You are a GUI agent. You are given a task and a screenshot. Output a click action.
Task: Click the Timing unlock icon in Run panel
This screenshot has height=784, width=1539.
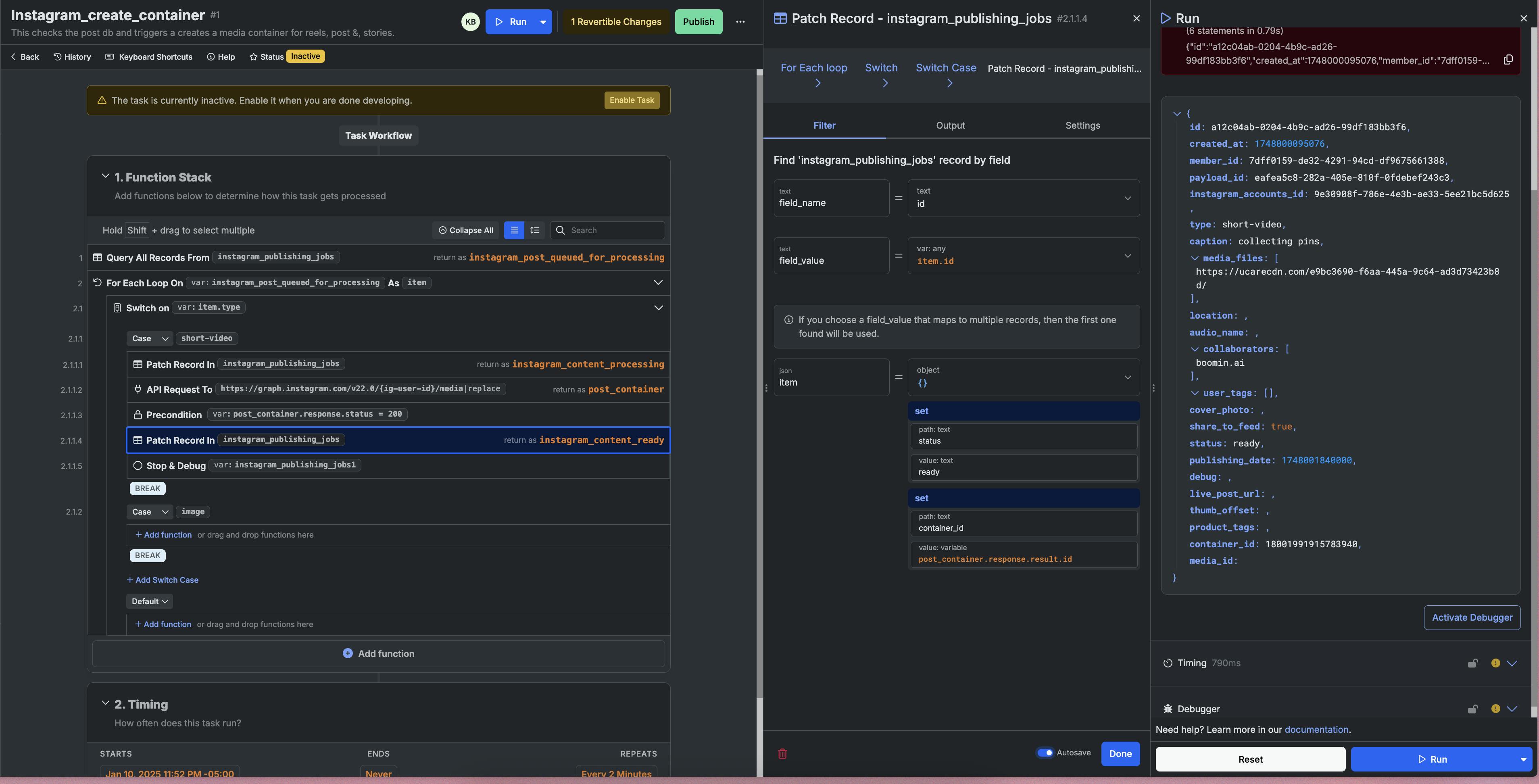click(x=1473, y=663)
